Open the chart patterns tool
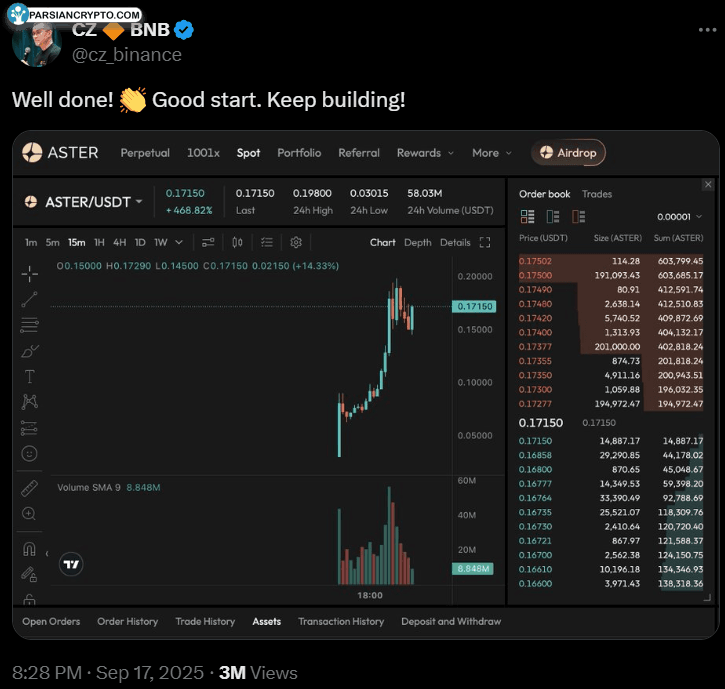 (x=30, y=402)
